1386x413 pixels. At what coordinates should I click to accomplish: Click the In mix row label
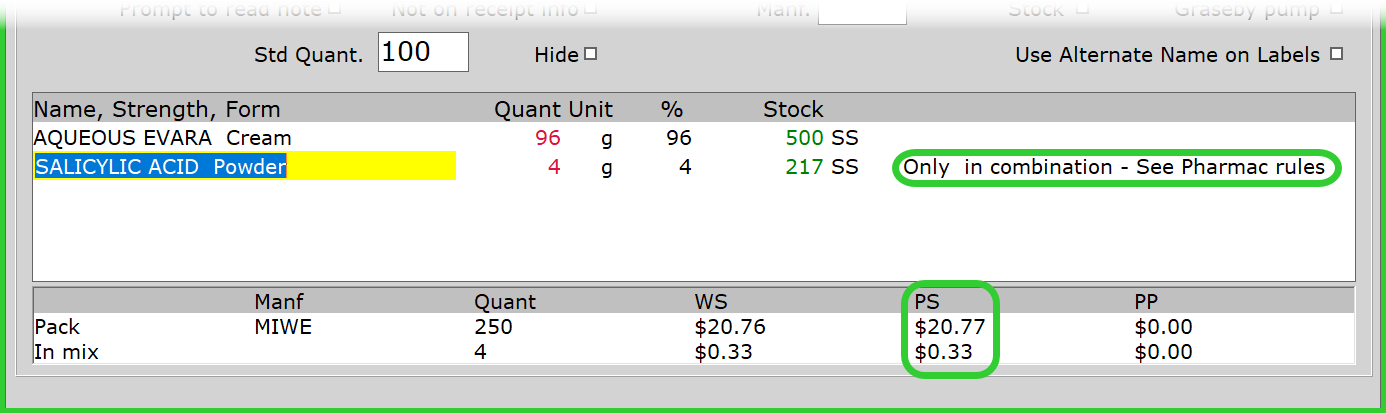click(66, 352)
